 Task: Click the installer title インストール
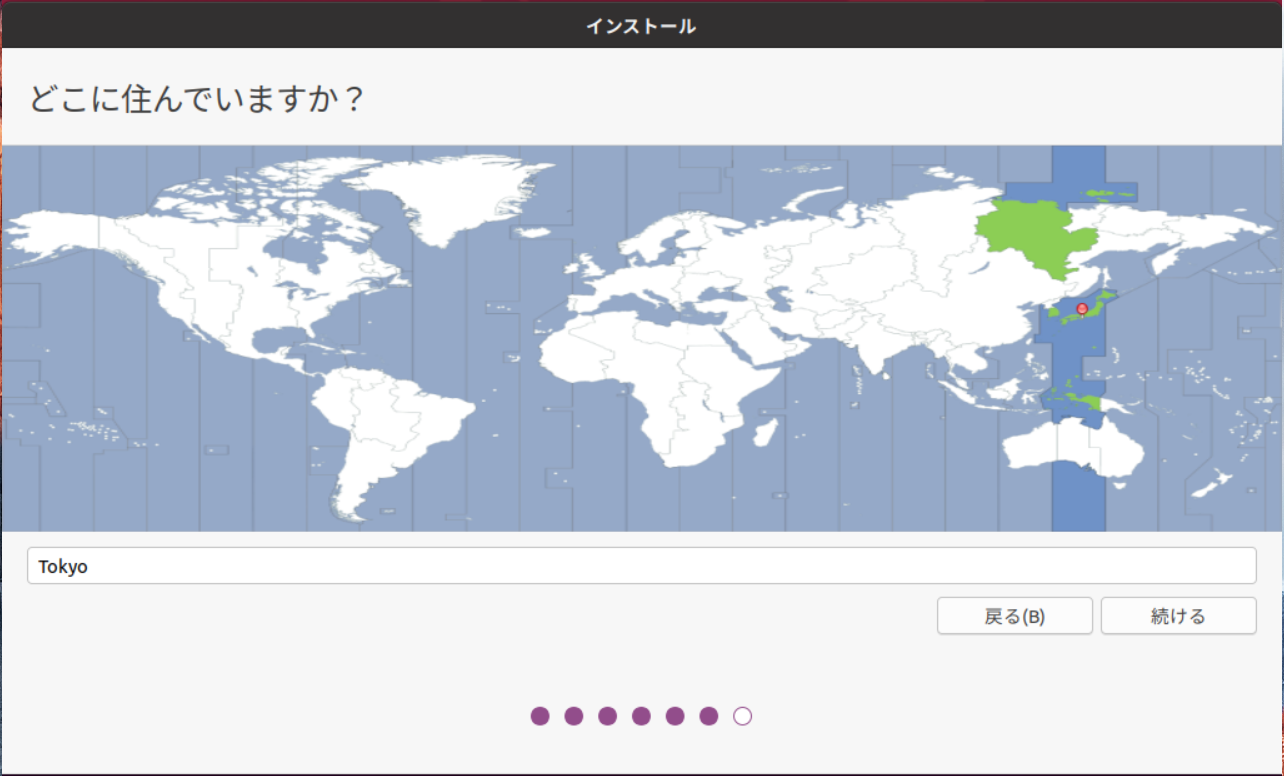click(641, 26)
